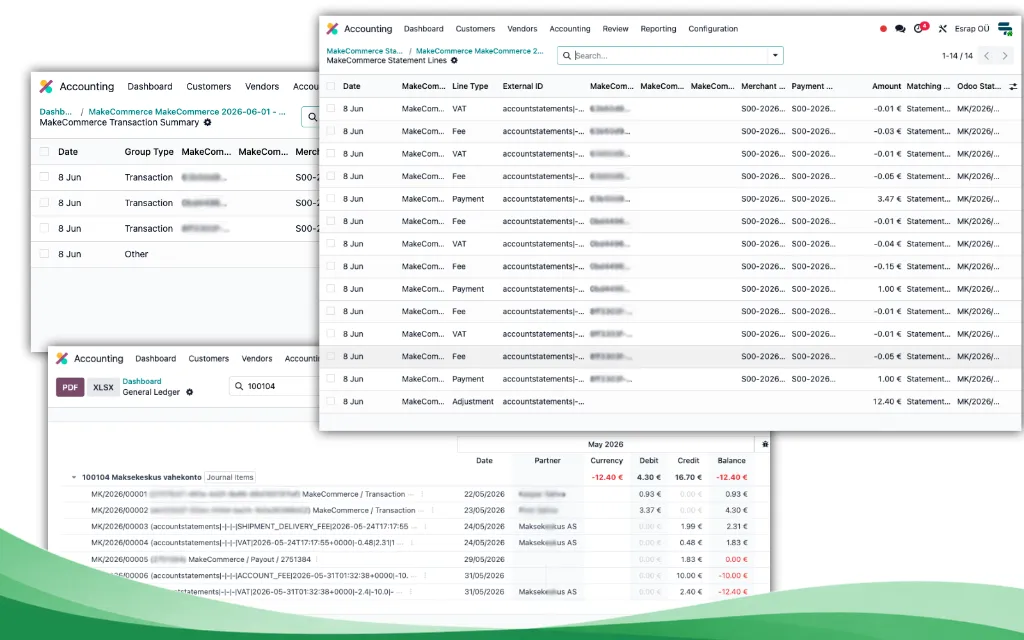Tick checkbox of the Other row in Transaction Summary
The image size is (1024, 640).
point(44,254)
